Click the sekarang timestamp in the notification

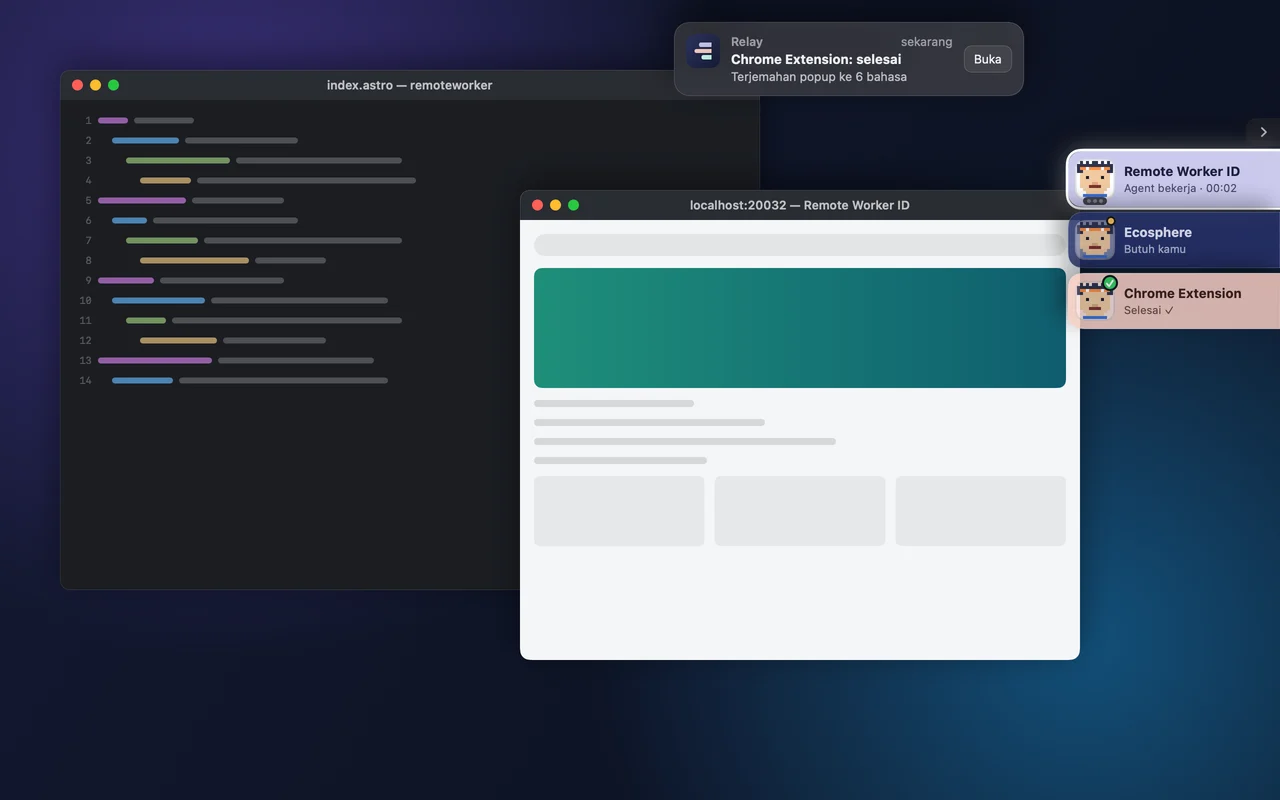[926, 42]
